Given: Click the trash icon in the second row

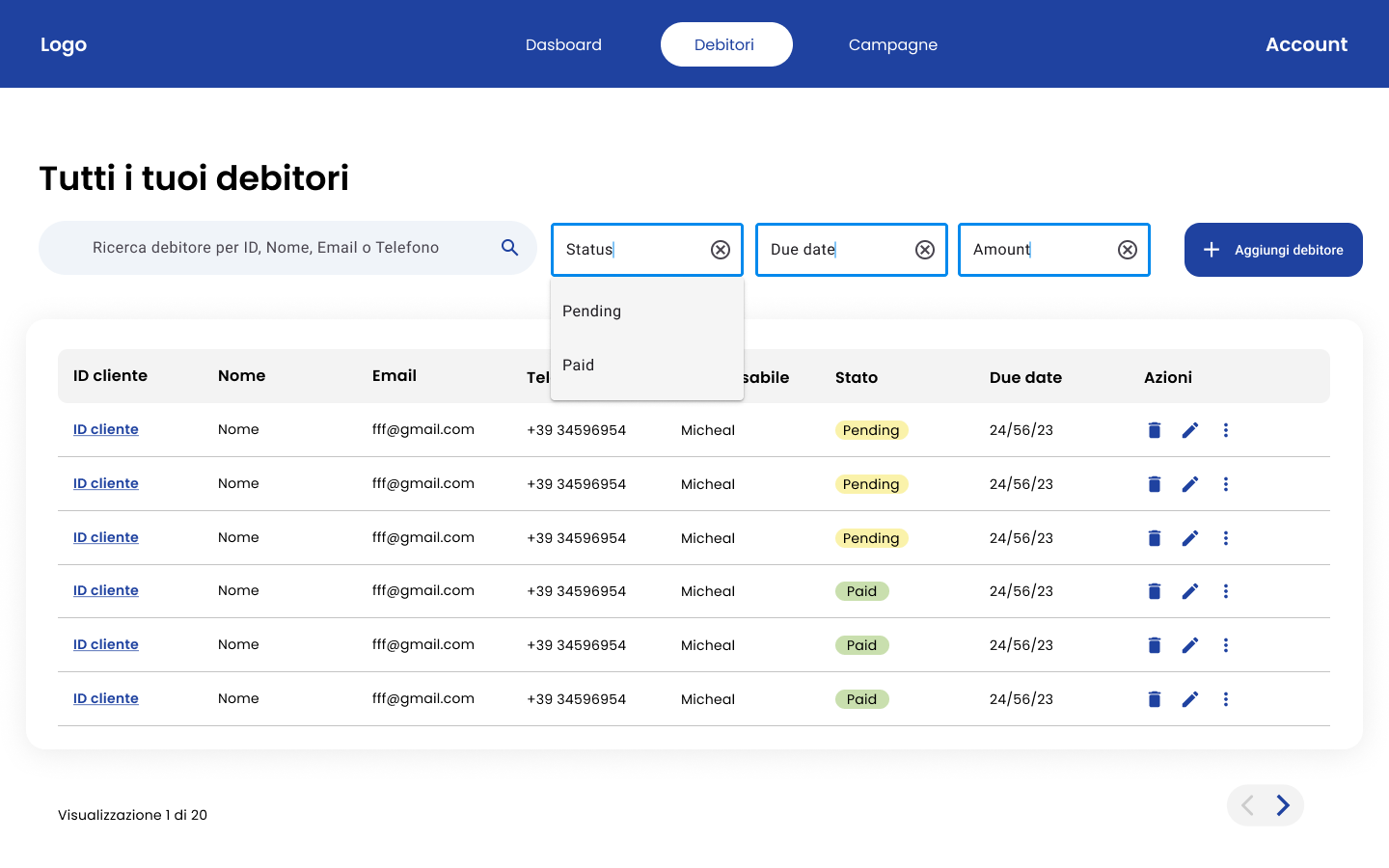Looking at the screenshot, I should click(x=1155, y=484).
